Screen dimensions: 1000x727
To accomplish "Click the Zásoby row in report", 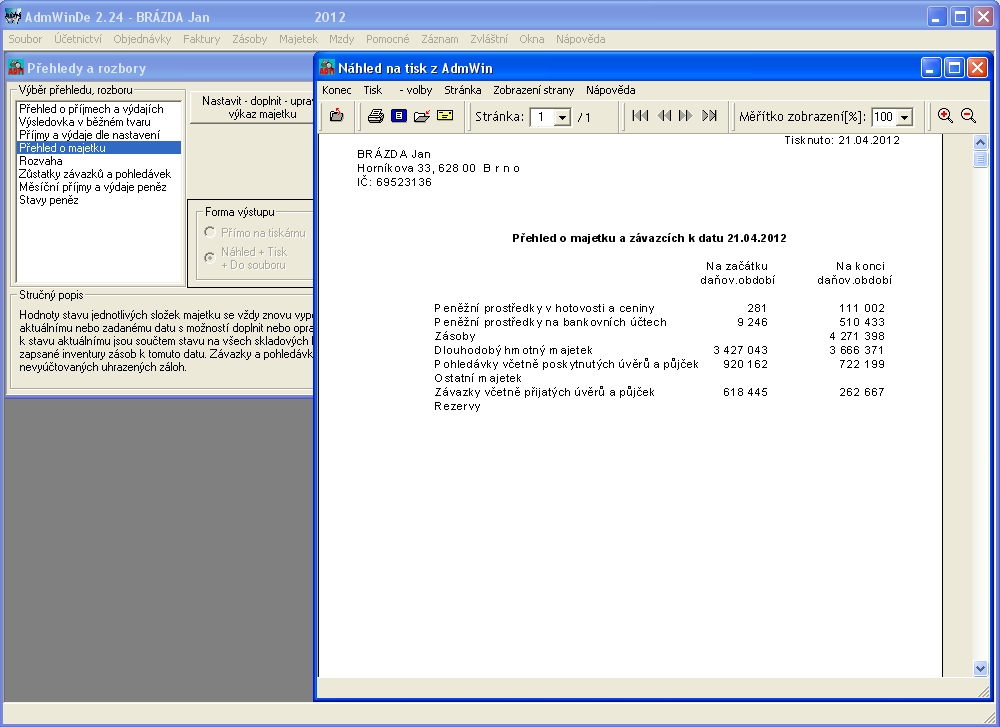I will [455, 336].
